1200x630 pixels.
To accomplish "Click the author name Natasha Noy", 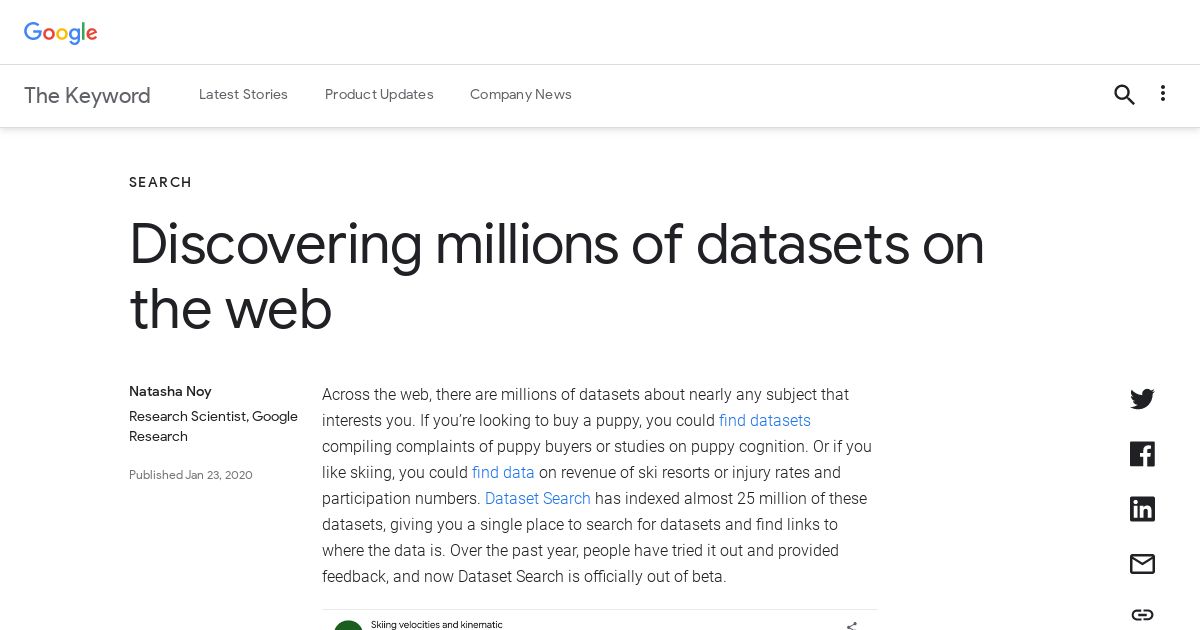I will 170,391.
